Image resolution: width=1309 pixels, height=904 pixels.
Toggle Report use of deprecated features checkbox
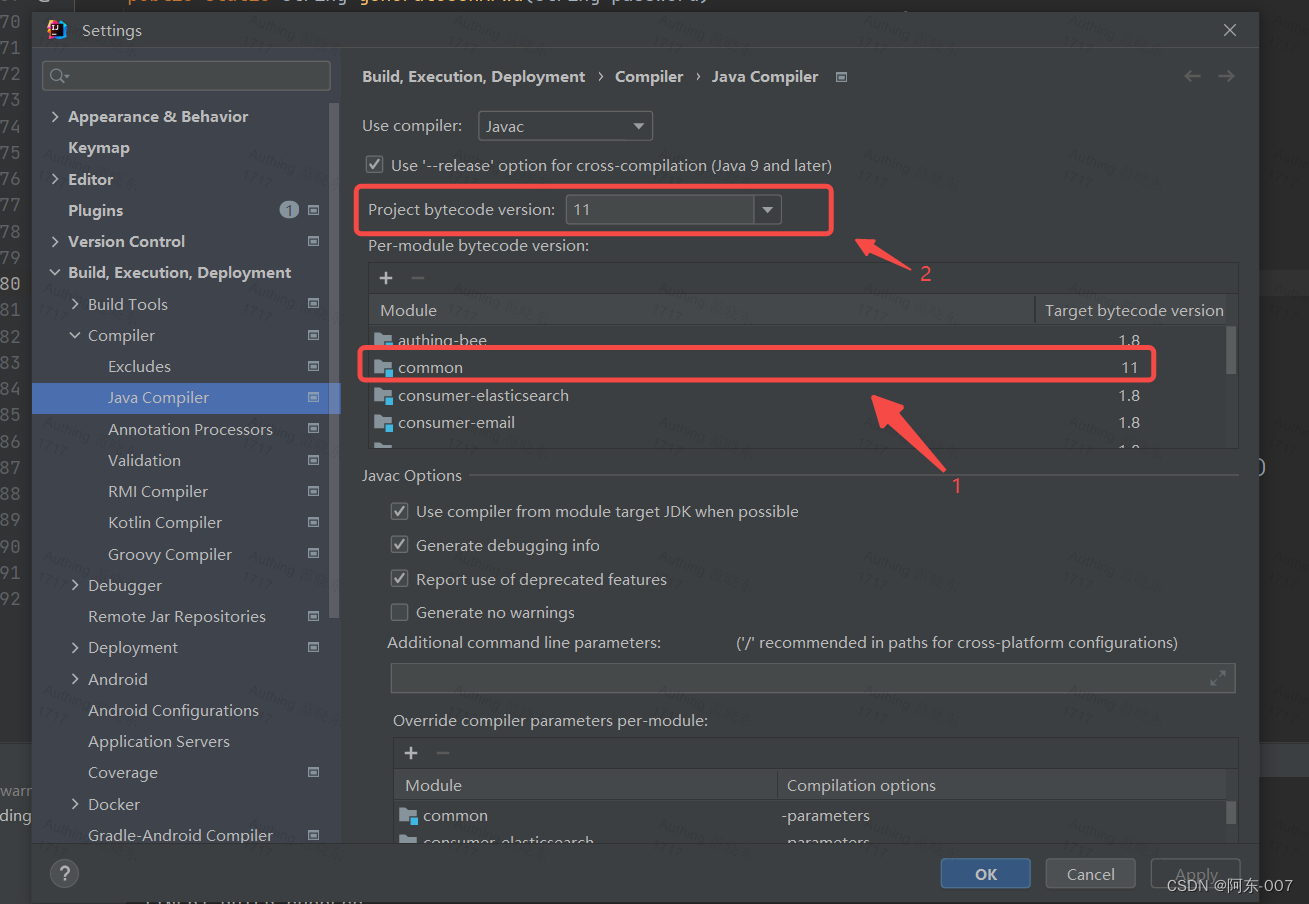[x=399, y=579]
